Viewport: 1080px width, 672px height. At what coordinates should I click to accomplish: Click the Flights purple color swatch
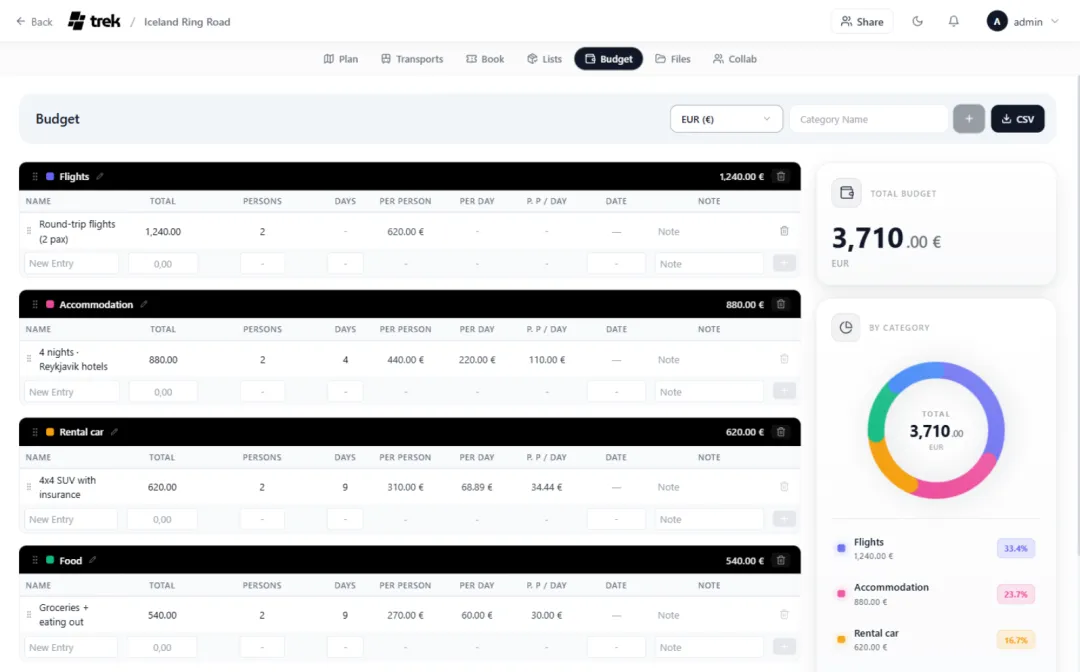pyautogui.click(x=50, y=176)
